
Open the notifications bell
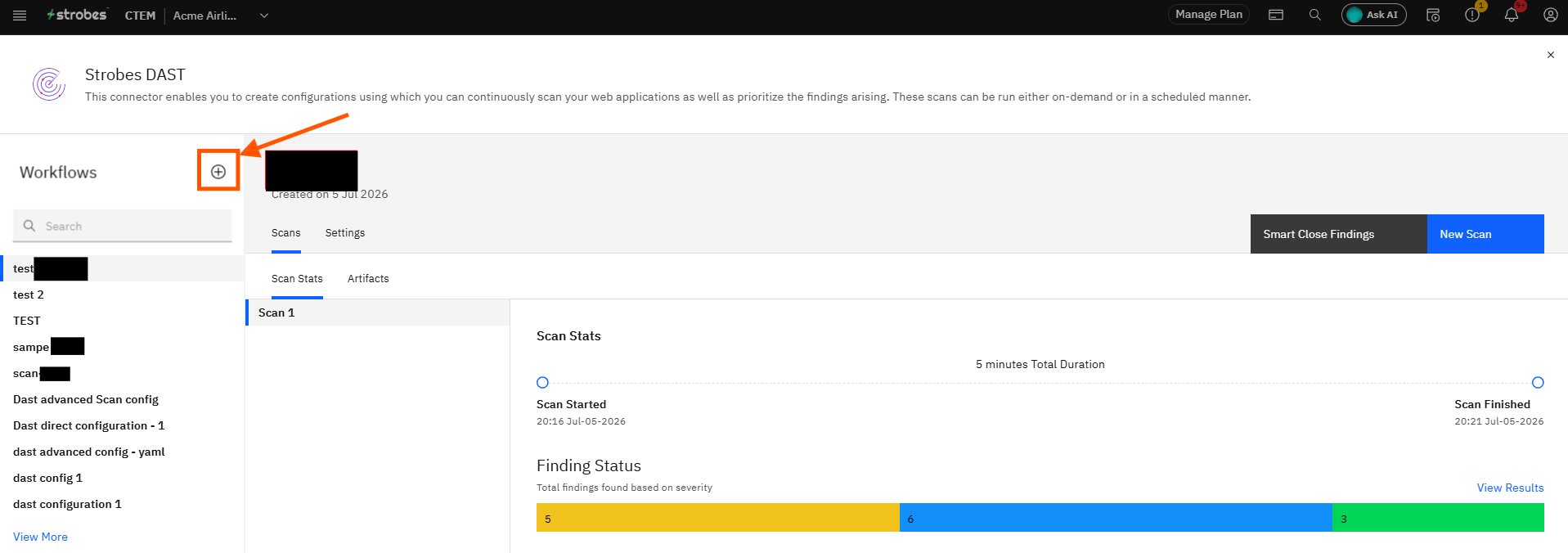tap(1512, 15)
